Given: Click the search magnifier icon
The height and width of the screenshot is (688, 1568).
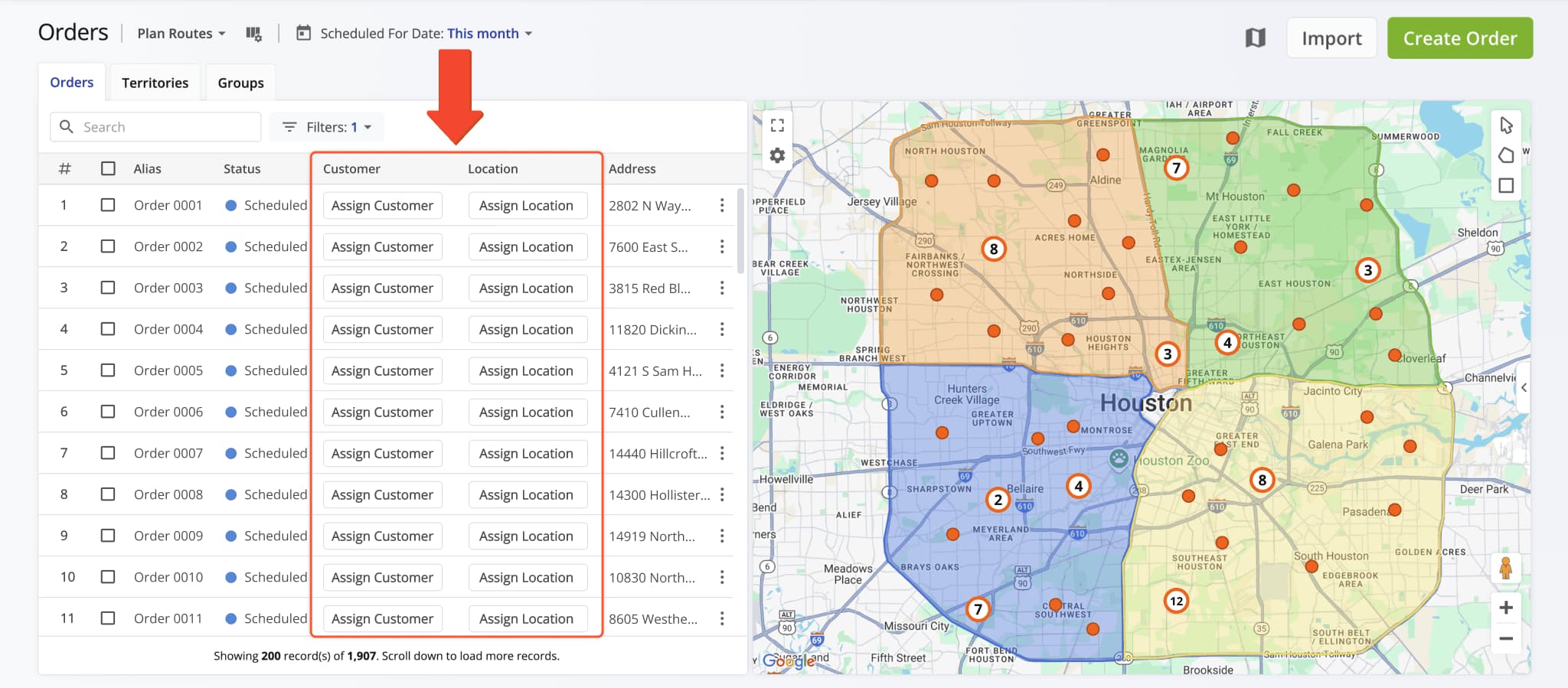Looking at the screenshot, I should coord(67,127).
